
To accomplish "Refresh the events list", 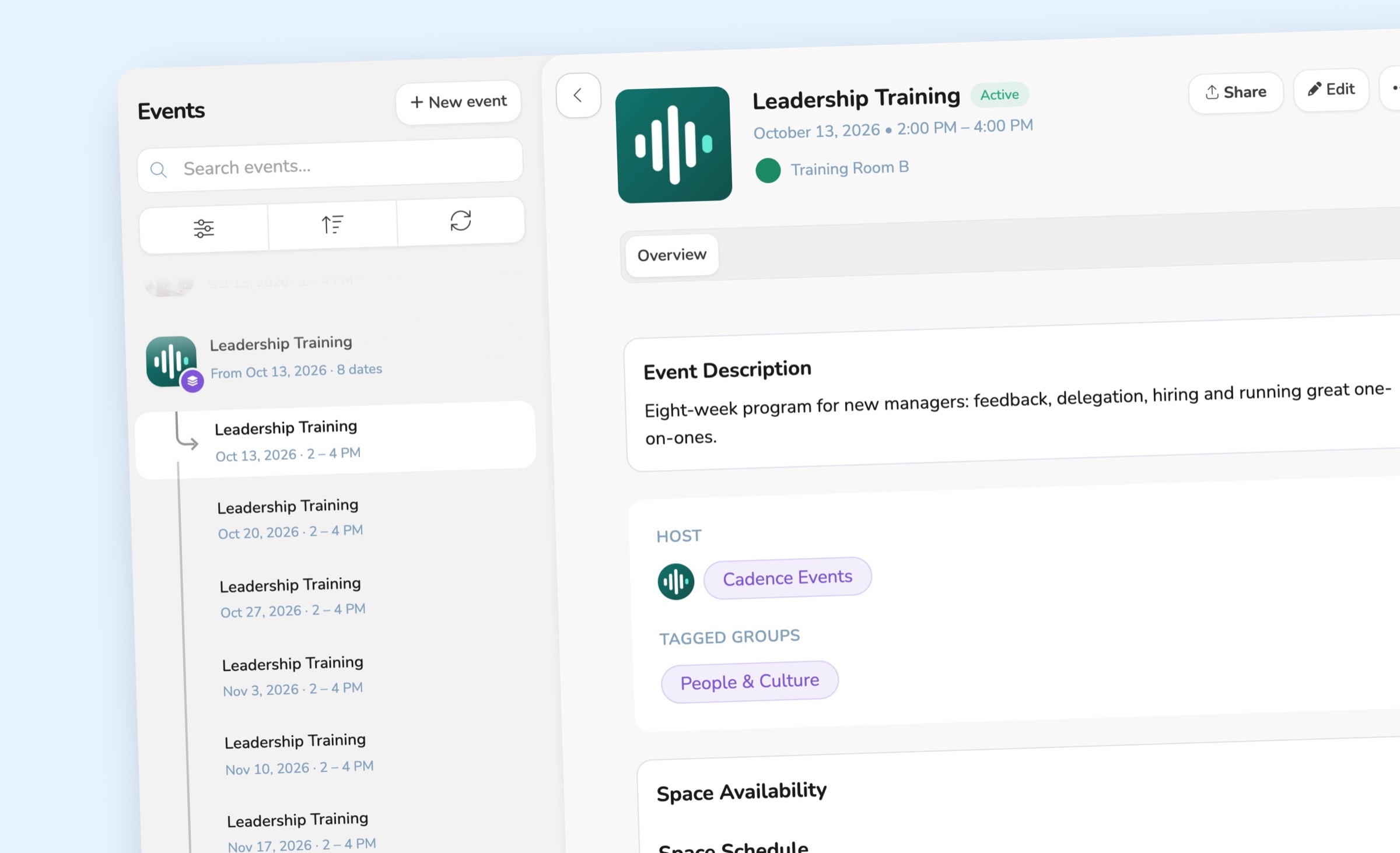I will pos(461,220).
